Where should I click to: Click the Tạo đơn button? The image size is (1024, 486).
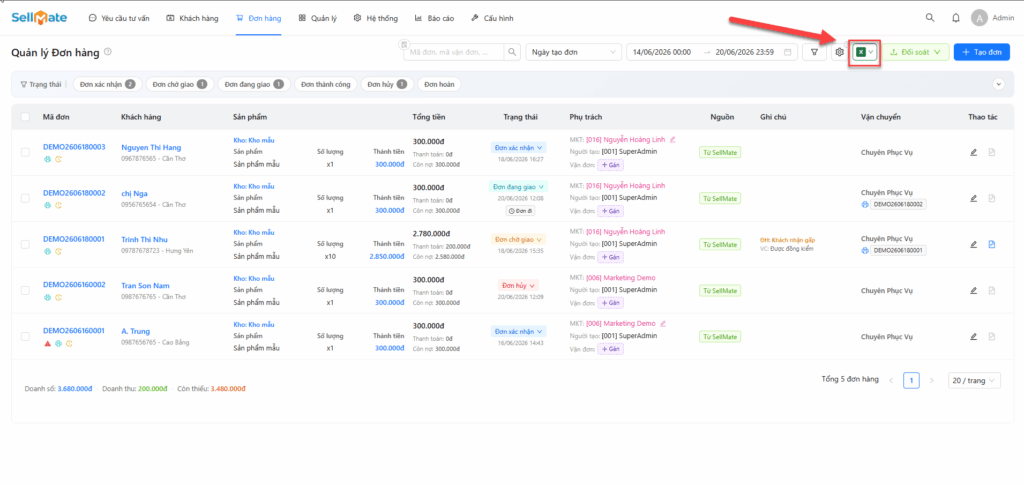pyautogui.click(x=982, y=52)
